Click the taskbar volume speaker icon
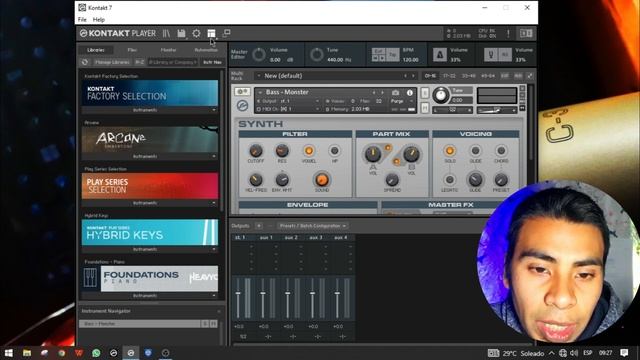 (x=574, y=353)
